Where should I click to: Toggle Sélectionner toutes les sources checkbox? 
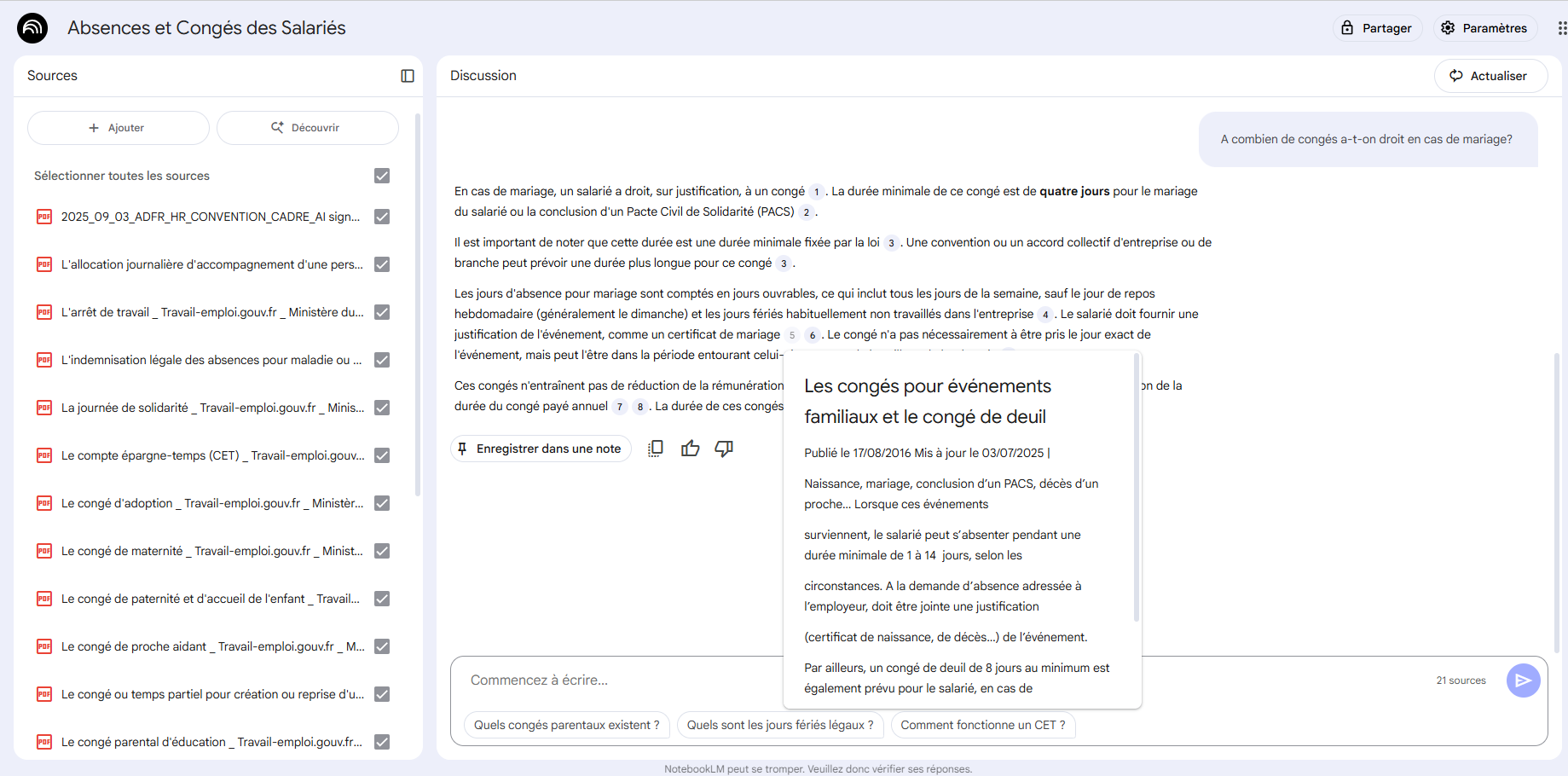pyautogui.click(x=382, y=176)
